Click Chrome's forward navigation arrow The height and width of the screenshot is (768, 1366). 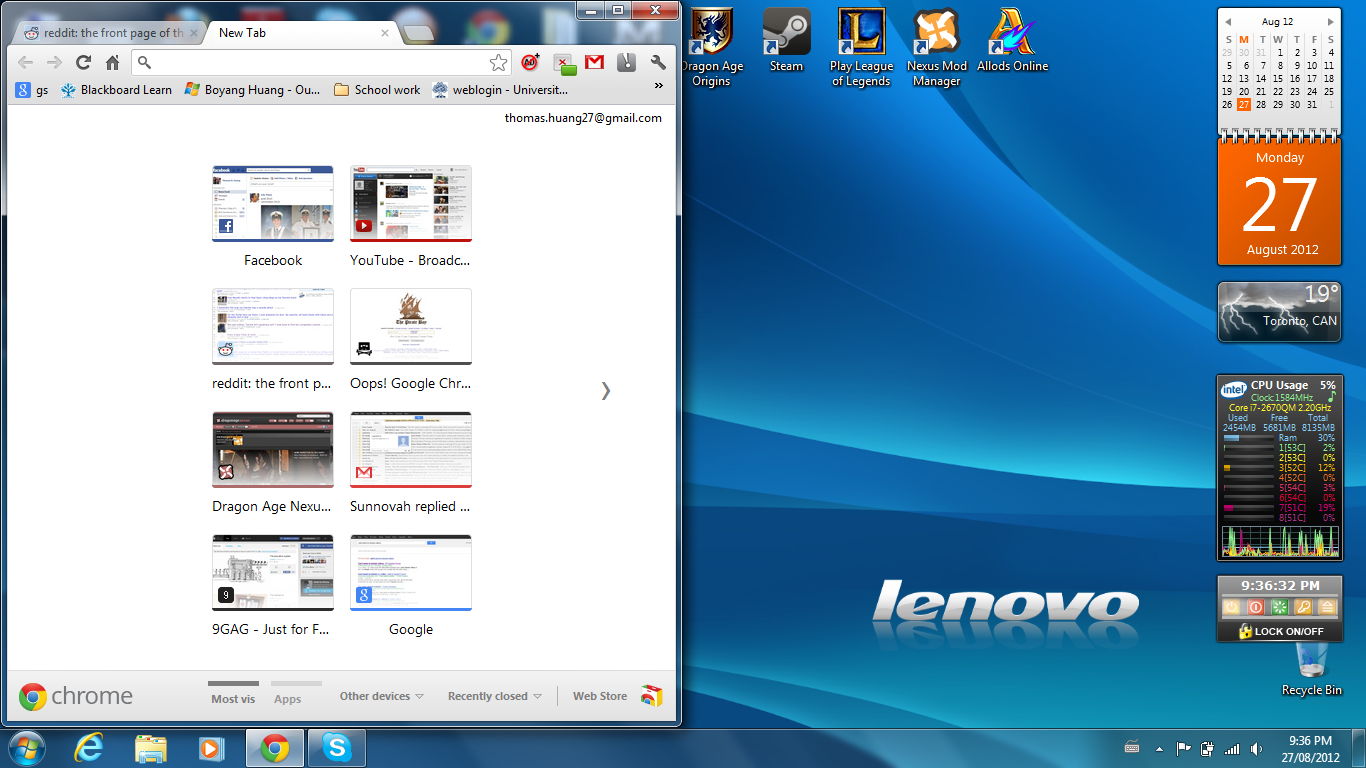coord(55,62)
